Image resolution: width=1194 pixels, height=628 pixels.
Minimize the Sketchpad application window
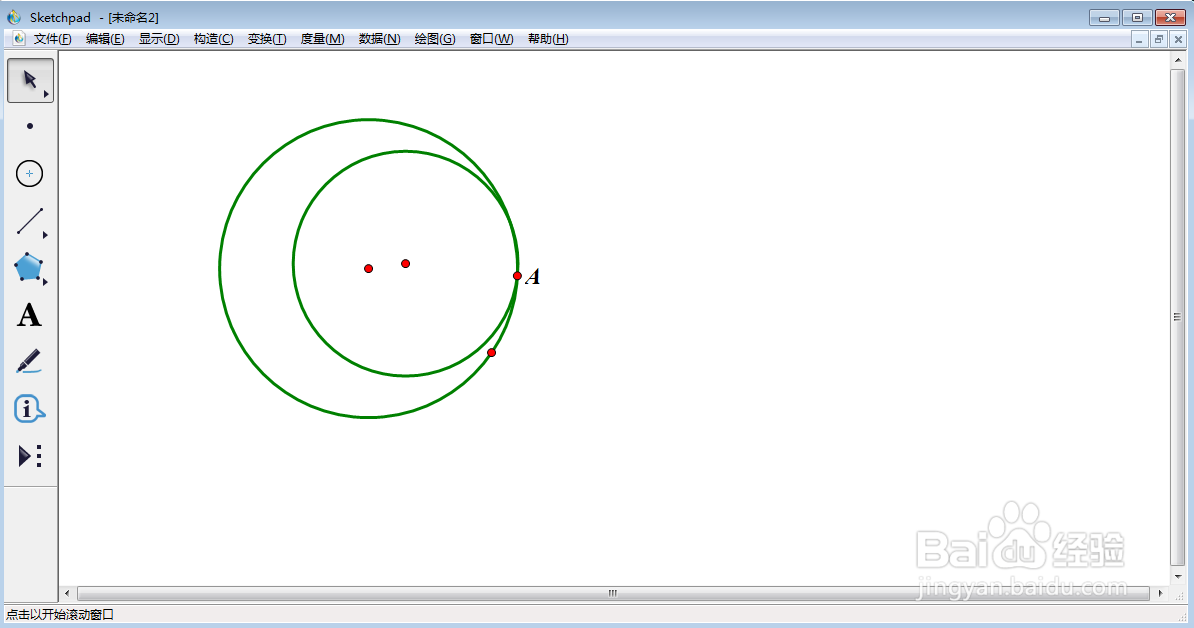coord(1104,18)
